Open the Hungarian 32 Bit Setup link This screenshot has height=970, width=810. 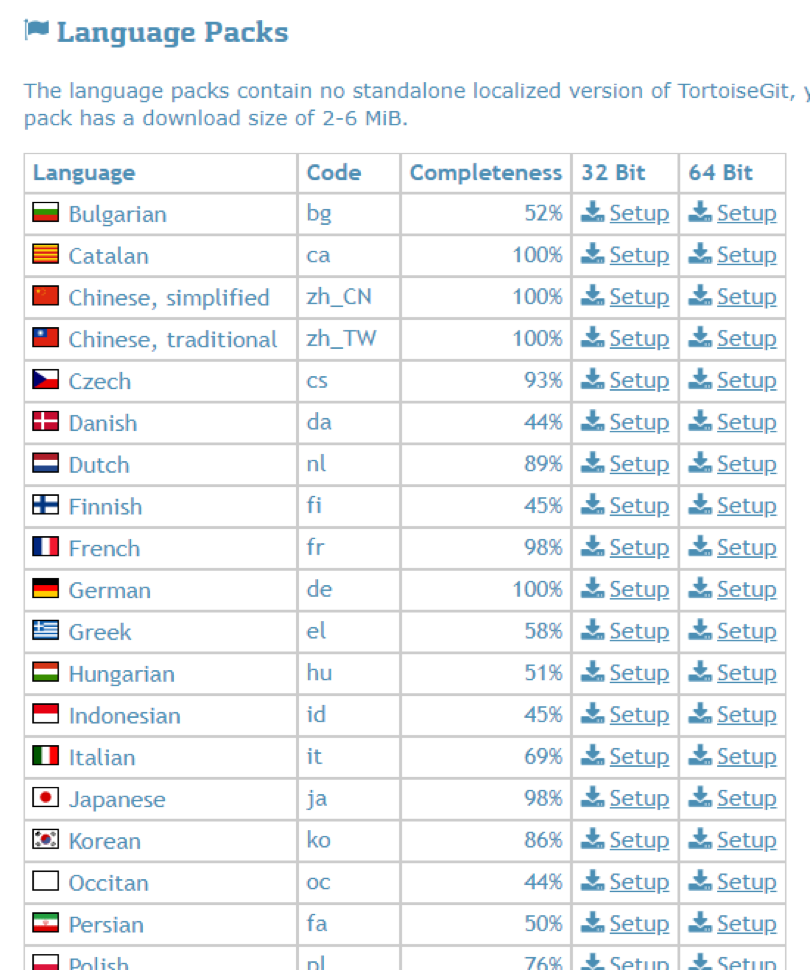coord(639,672)
